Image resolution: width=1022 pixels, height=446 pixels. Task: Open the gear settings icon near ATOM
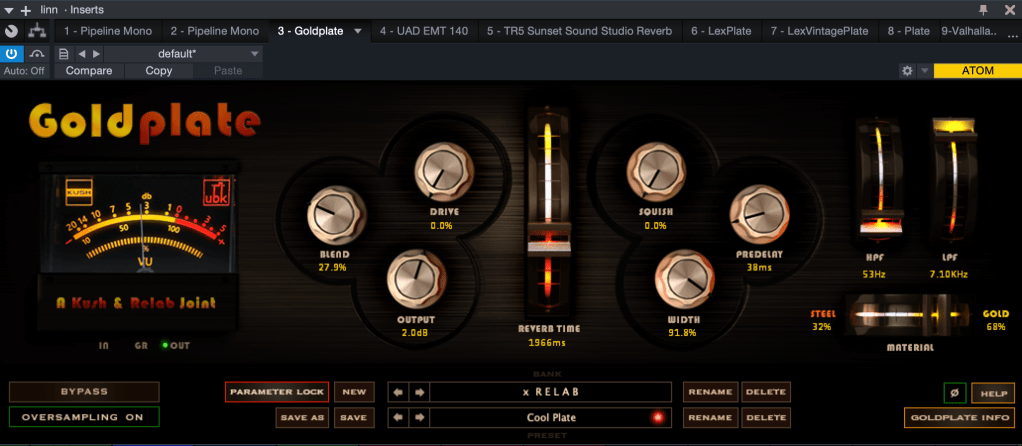pos(906,71)
